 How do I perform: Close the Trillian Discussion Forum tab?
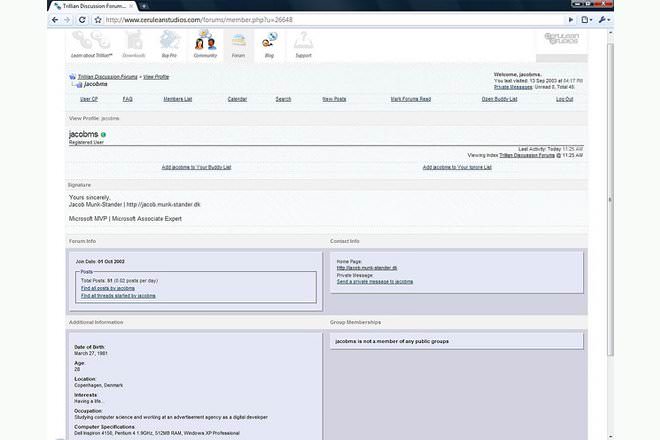point(131,6)
